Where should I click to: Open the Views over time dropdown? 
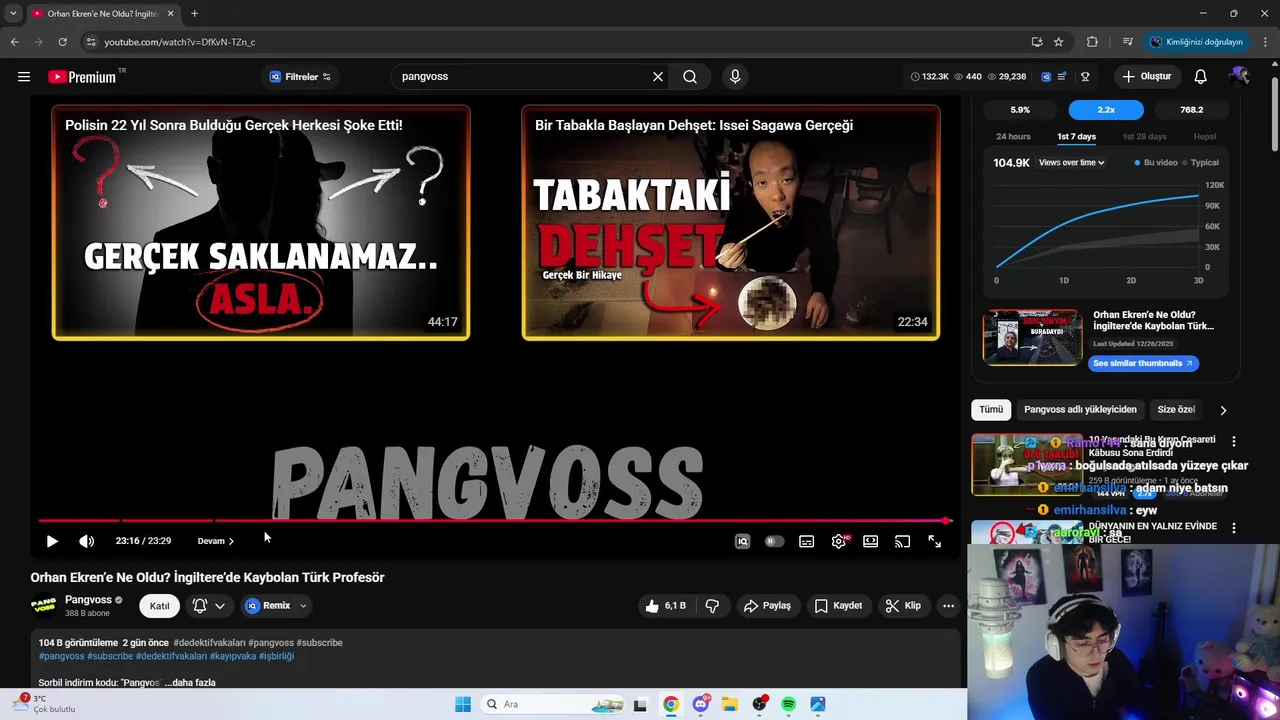coord(1071,163)
